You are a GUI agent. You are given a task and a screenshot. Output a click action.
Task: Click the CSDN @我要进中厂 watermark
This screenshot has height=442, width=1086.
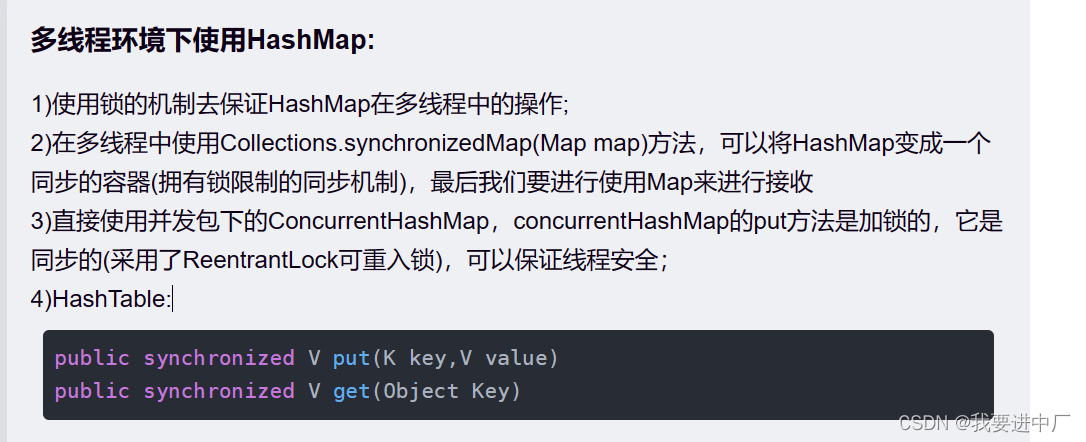pyautogui.click(x=985, y=422)
